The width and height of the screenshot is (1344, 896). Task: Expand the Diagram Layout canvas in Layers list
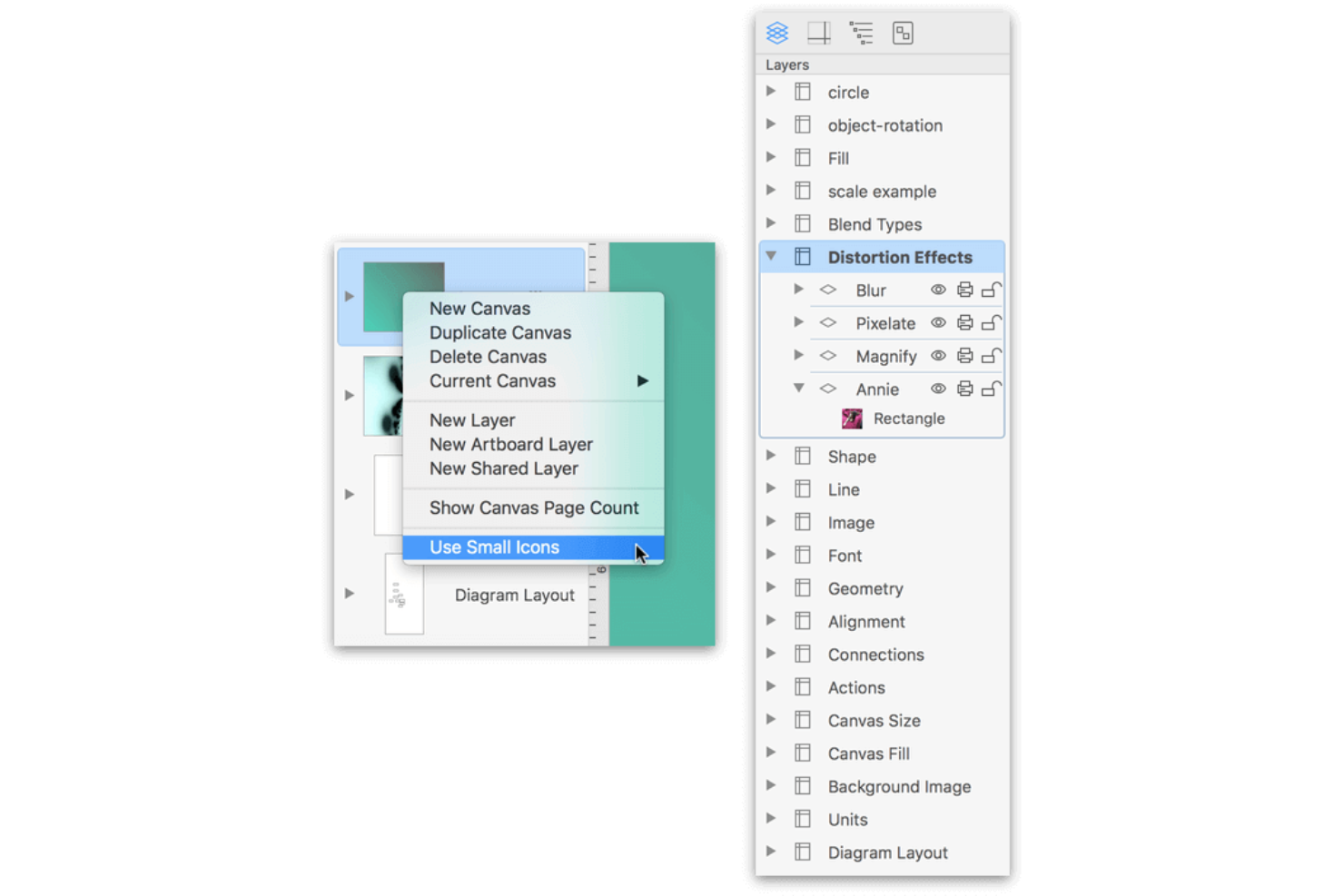tap(771, 852)
